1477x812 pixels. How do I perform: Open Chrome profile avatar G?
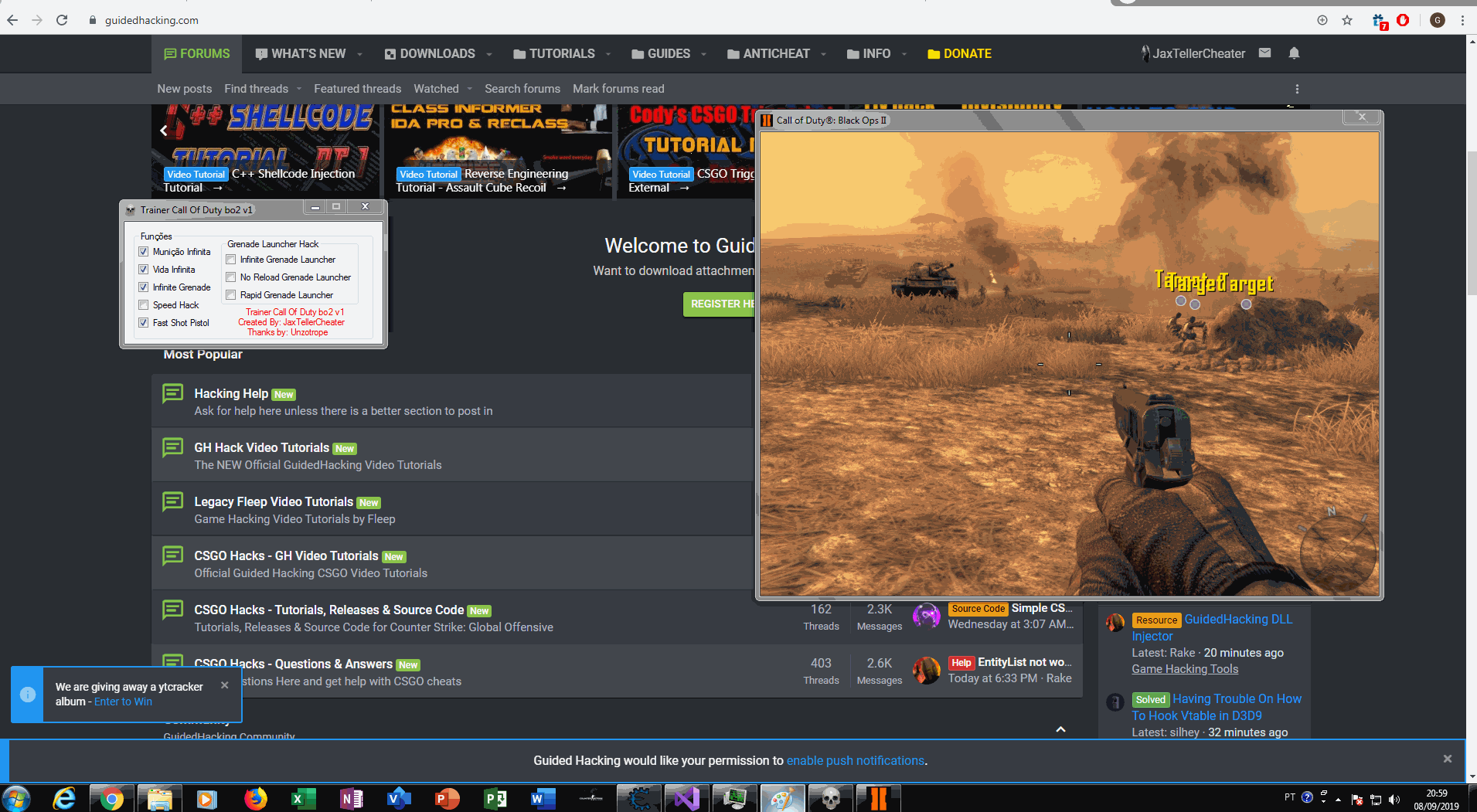point(1438,20)
